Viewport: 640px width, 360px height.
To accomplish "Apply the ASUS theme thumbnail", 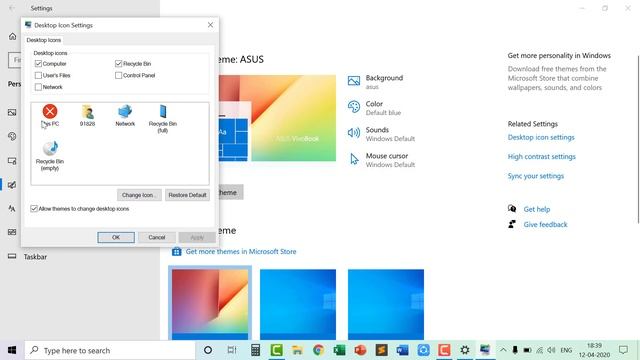I will click(x=210, y=304).
